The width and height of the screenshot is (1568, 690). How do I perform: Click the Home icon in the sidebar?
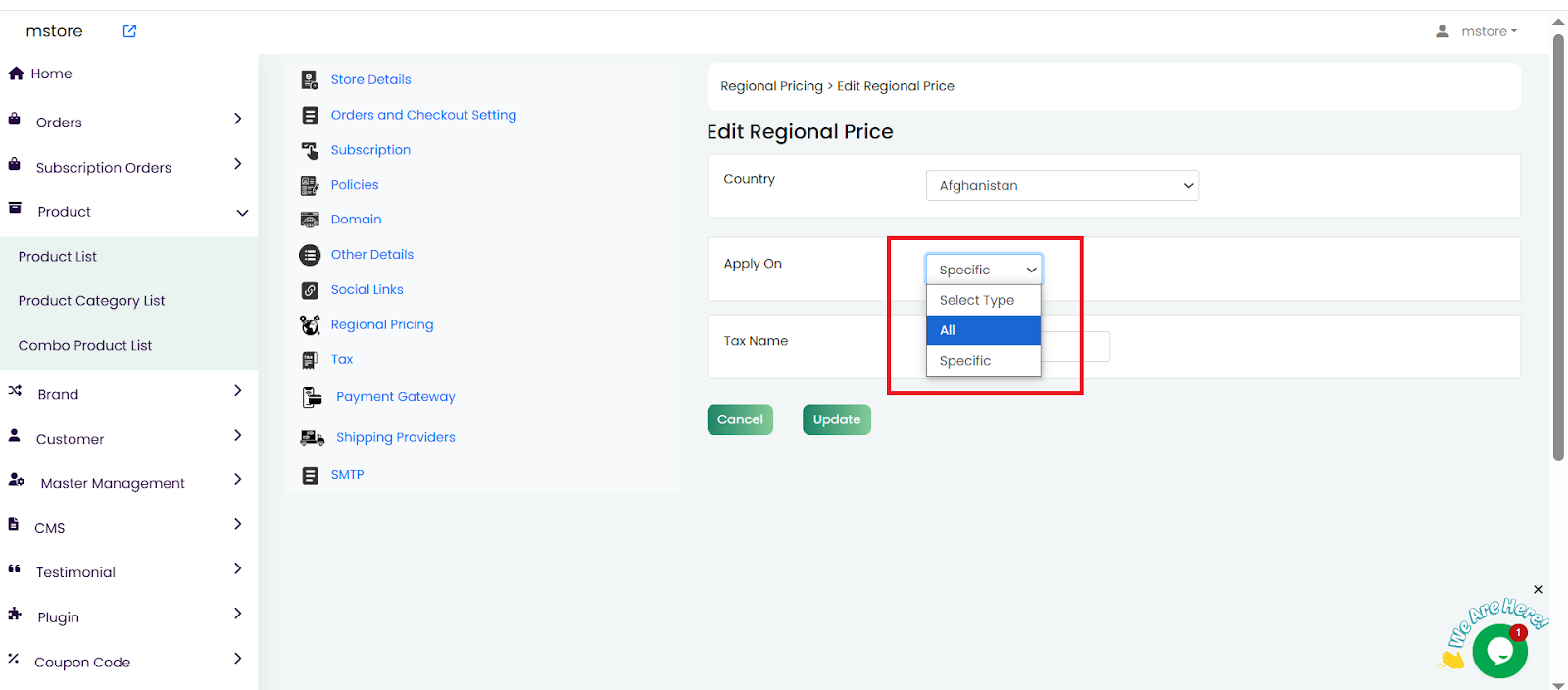(16, 74)
